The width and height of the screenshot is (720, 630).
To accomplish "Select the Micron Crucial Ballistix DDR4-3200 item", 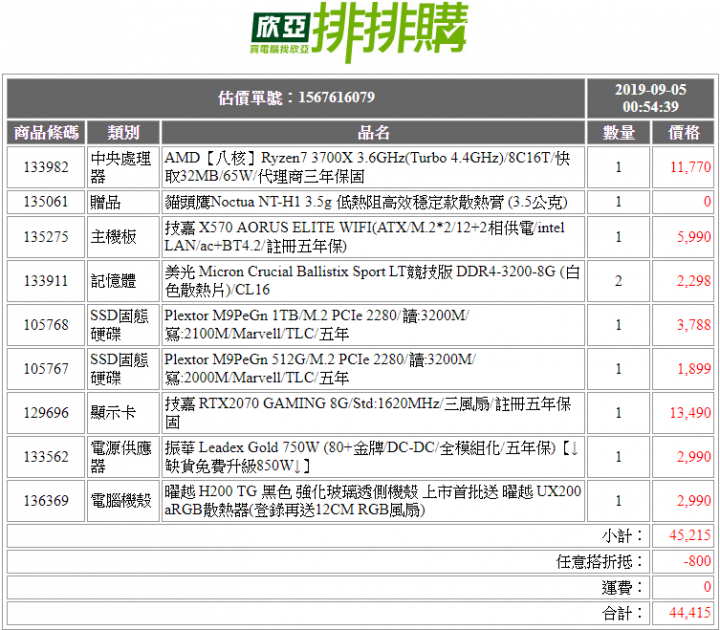I will 373,281.
